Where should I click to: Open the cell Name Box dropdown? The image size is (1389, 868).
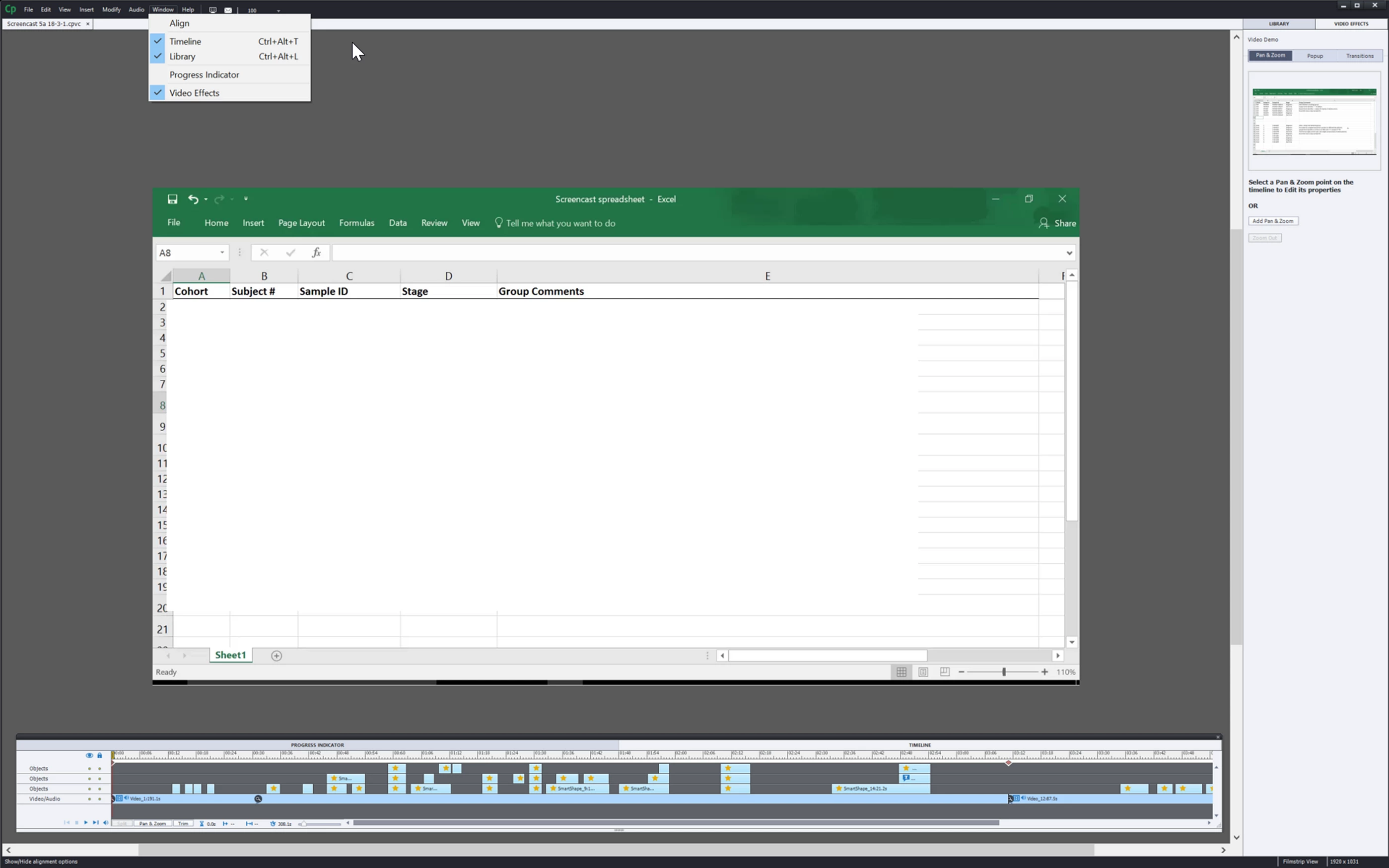click(222, 253)
